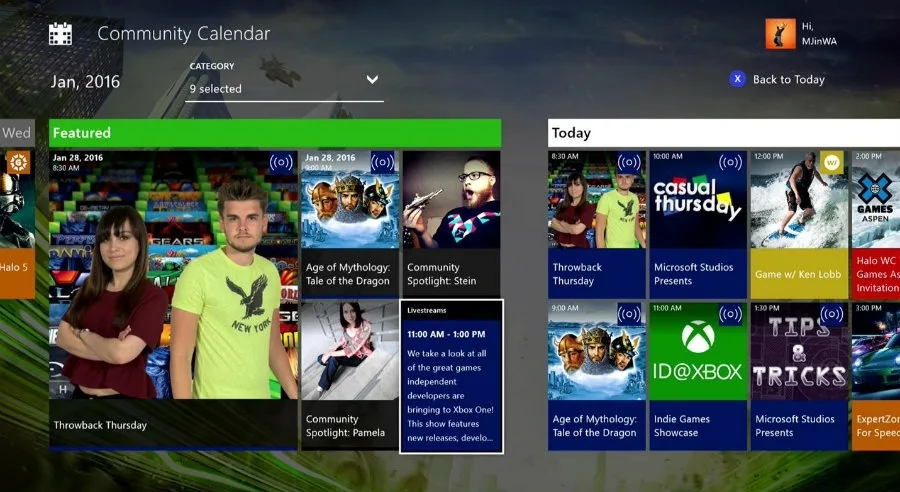Open the Community Spotlight: Pamela tile

[350, 376]
